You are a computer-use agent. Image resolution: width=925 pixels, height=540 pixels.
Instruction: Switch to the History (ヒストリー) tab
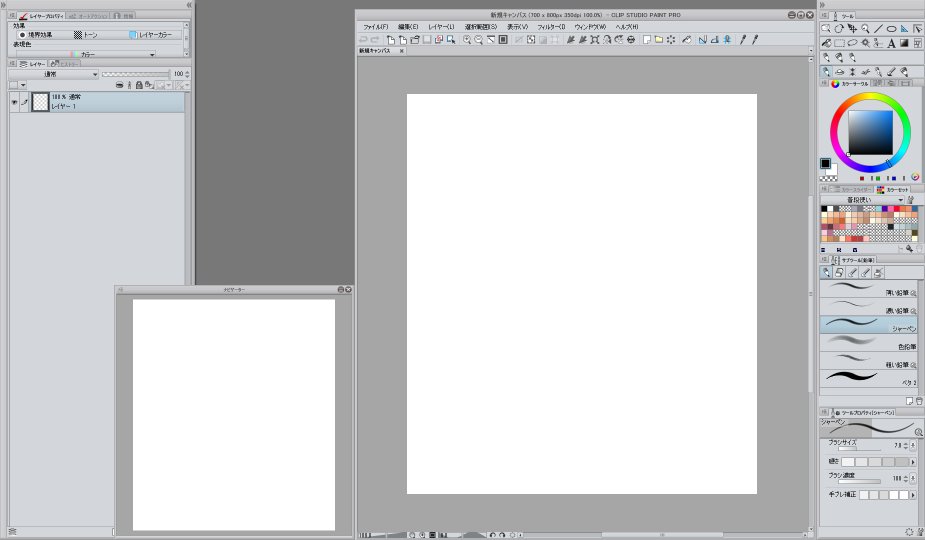click(62, 63)
